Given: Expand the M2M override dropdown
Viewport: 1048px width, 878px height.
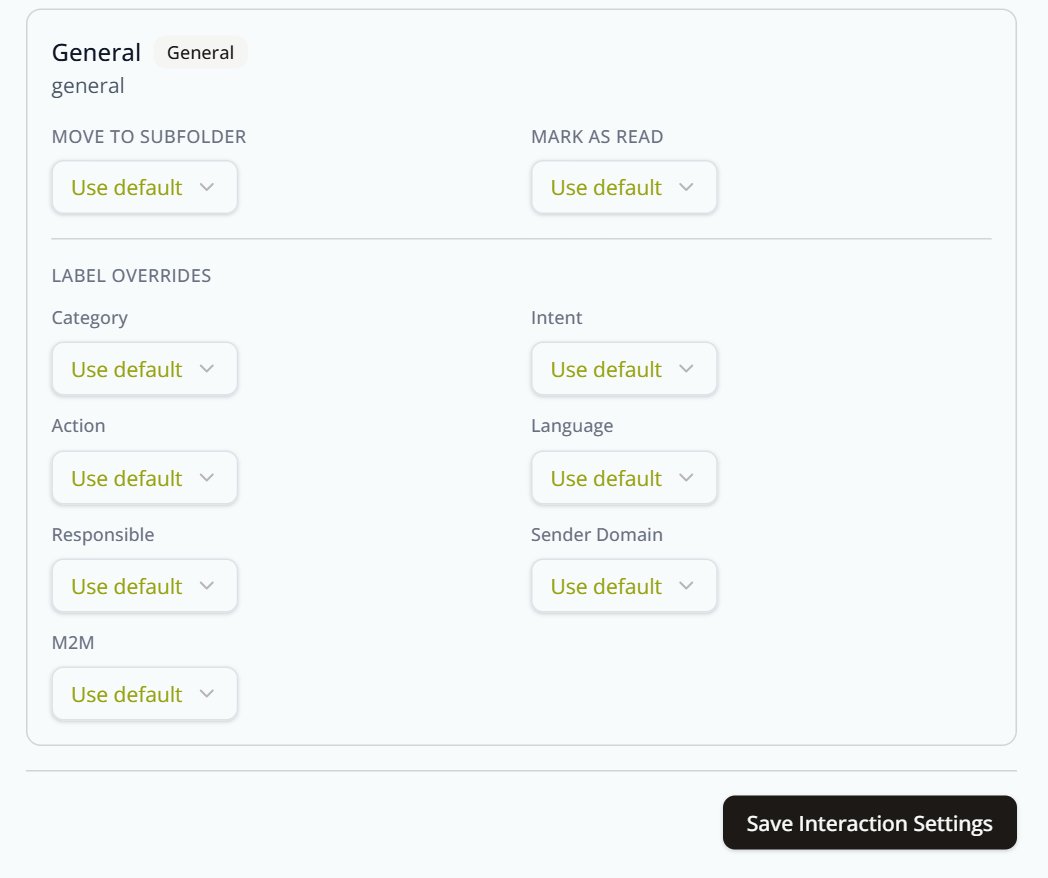Looking at the screenshot, I should pos(144,694).
